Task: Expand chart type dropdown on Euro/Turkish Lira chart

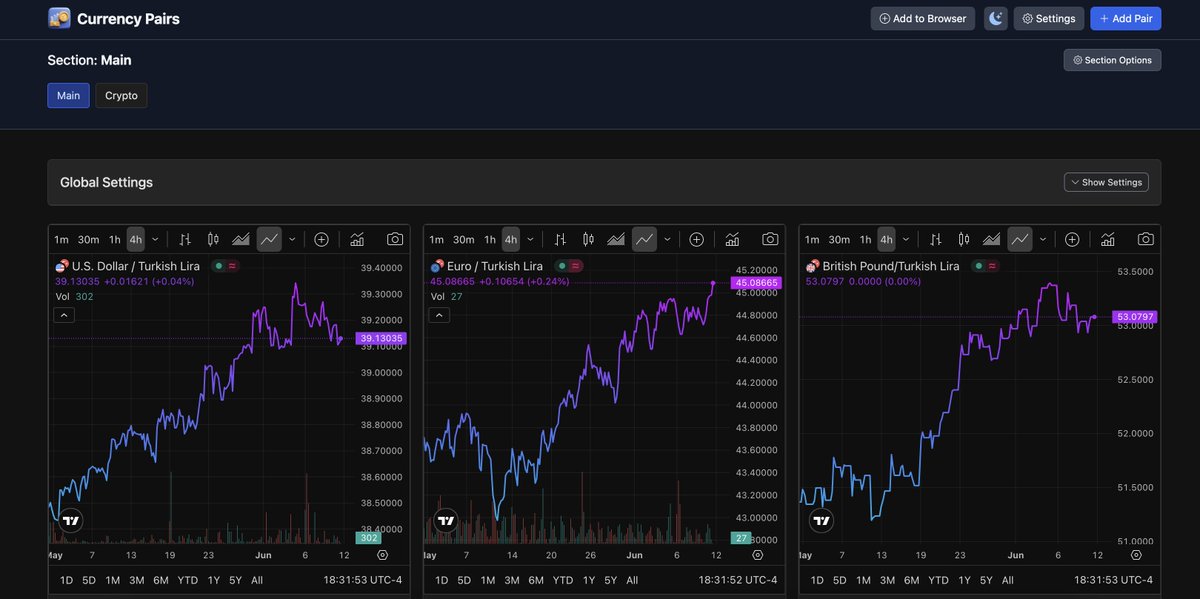Action: (x=667, y=239)
